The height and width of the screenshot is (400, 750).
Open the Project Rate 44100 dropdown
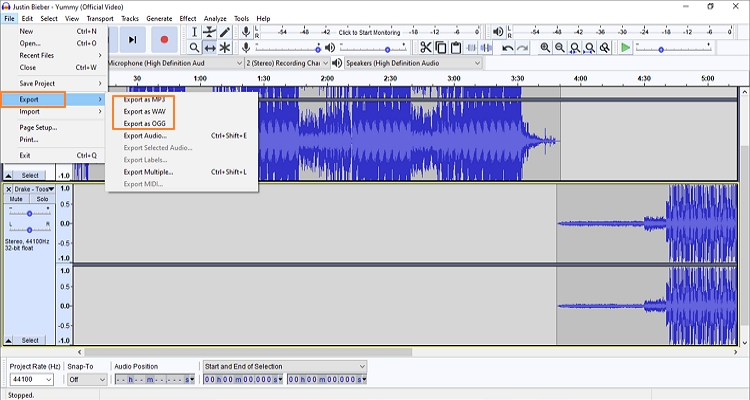[x=32, y=379]
